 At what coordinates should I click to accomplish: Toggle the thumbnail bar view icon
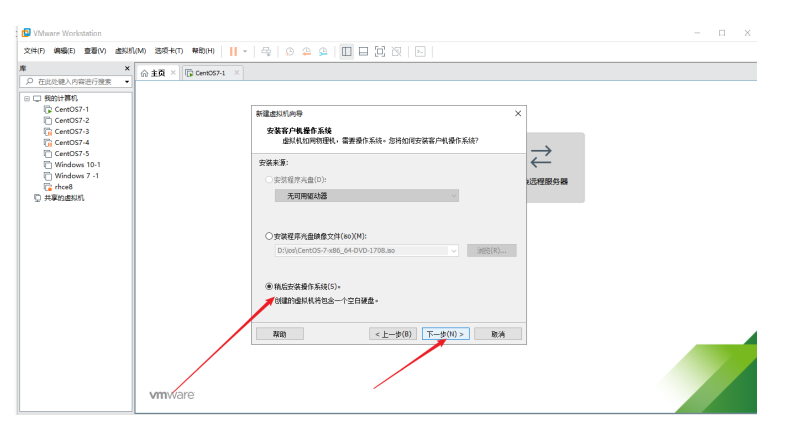[x=363, y=52]
